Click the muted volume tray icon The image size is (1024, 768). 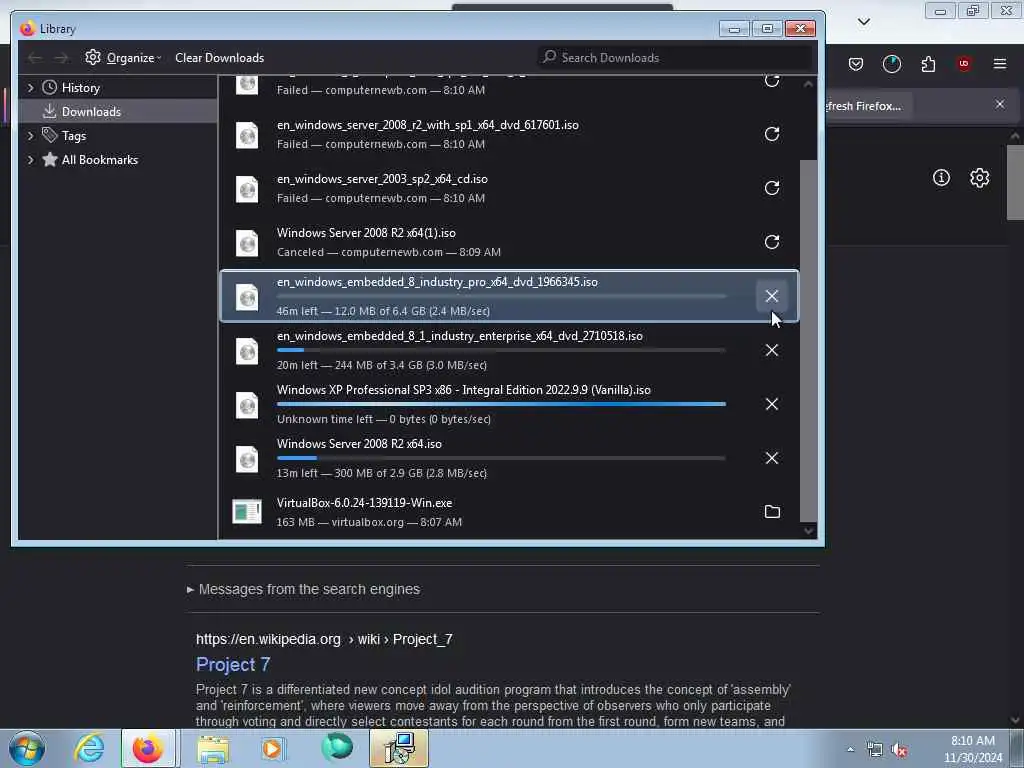[900, 750]
